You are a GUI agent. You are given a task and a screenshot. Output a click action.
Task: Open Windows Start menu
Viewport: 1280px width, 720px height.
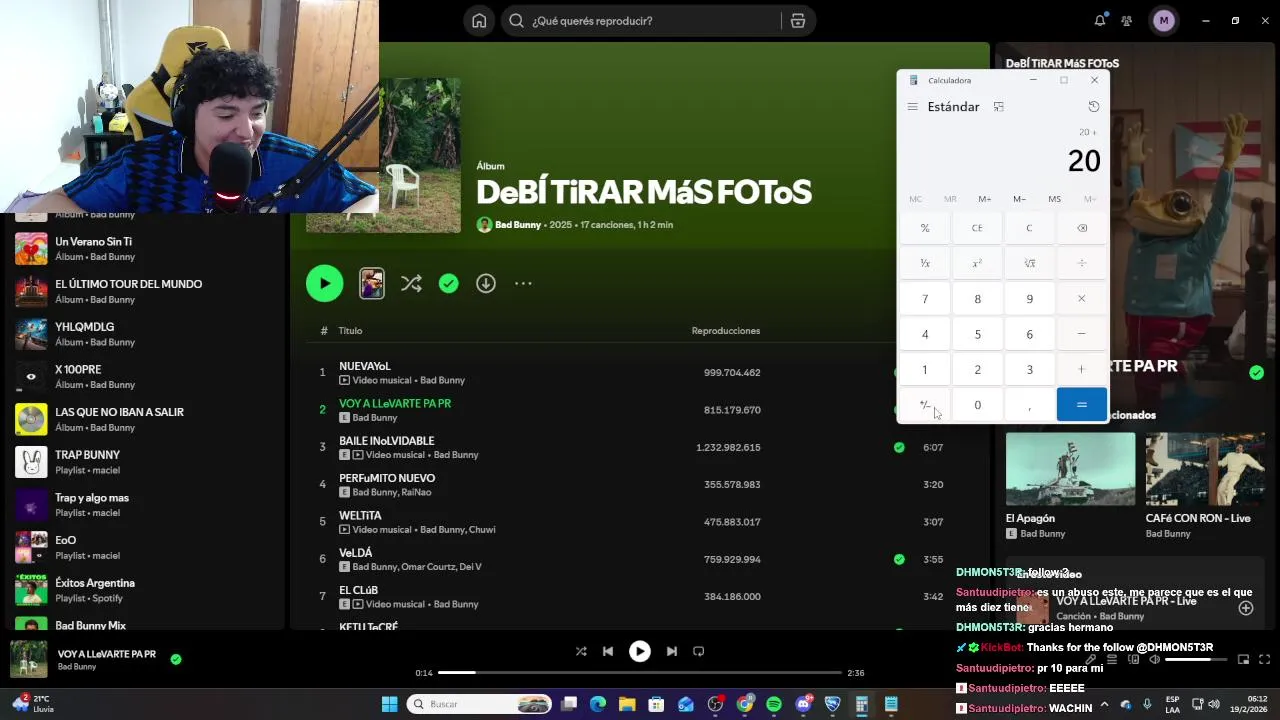click(389, 704)
